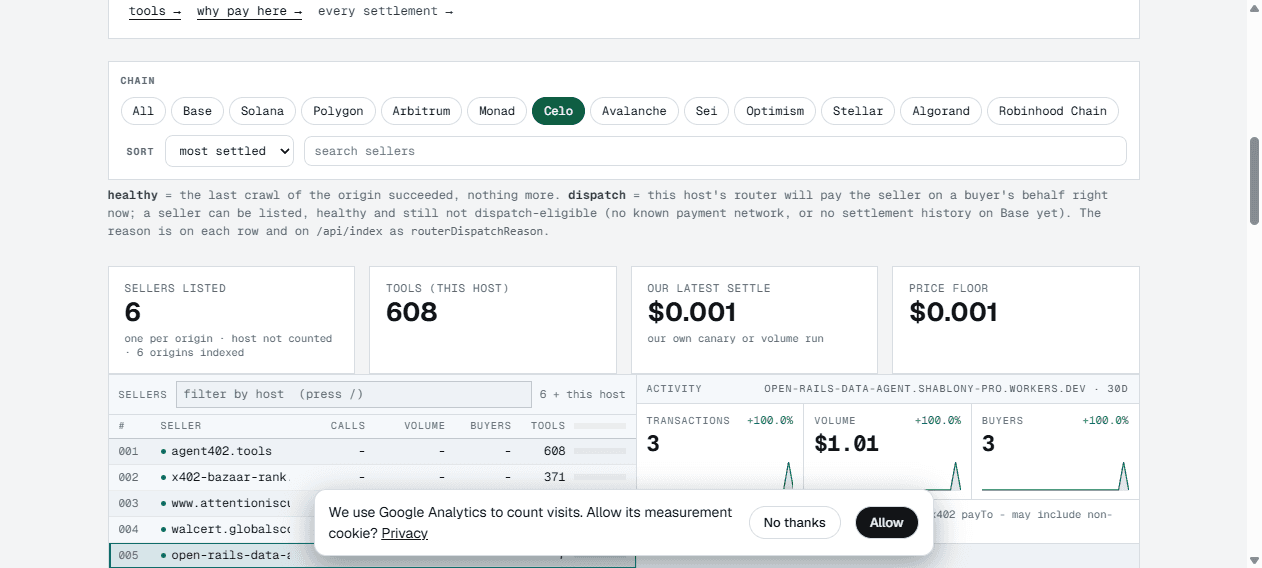Select the Robinhood Chain filter
1262x568 pixels.
[1053, 111]
